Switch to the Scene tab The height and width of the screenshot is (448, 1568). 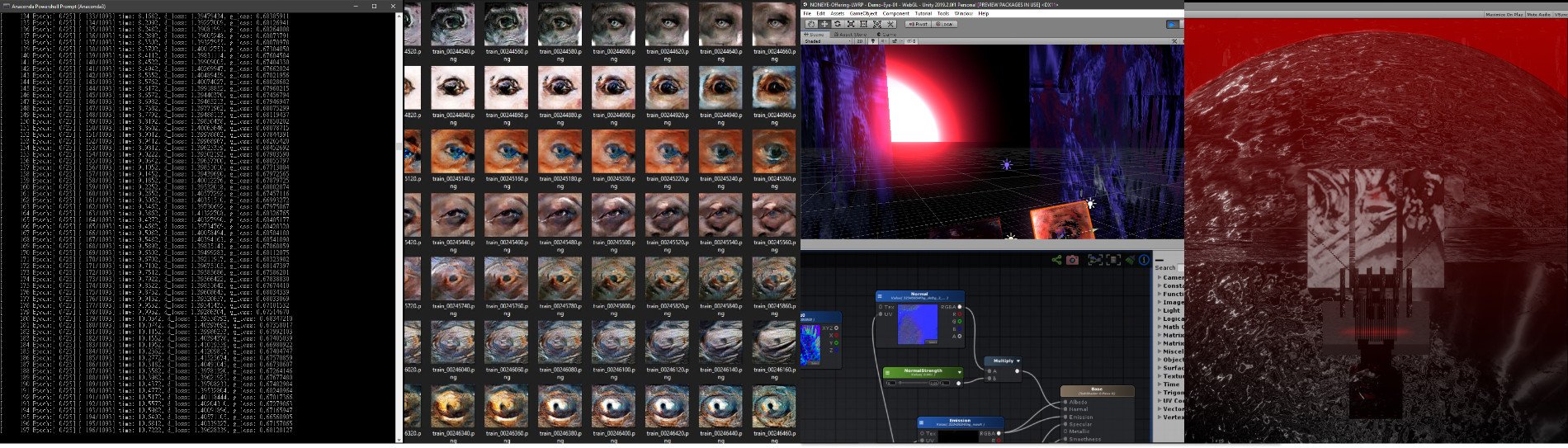click(x=815, y=35)
